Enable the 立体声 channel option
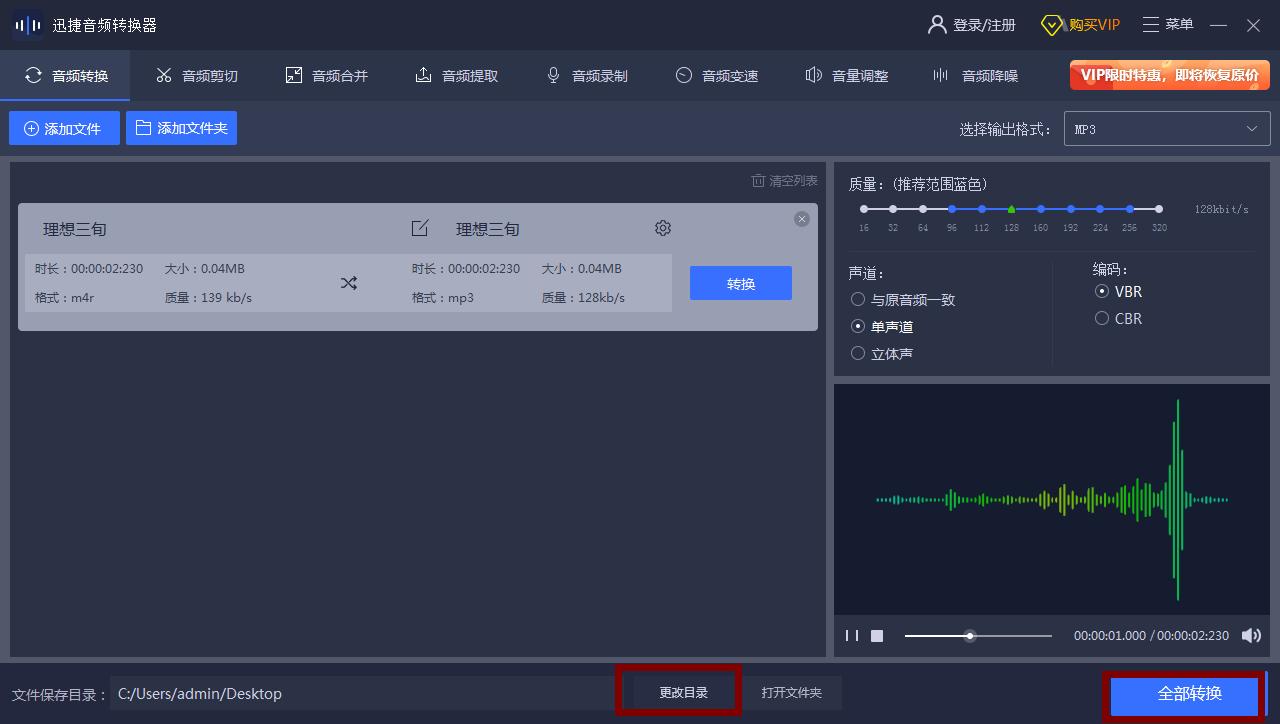Viewport: 1280px width, 724px height. [857, 352]
